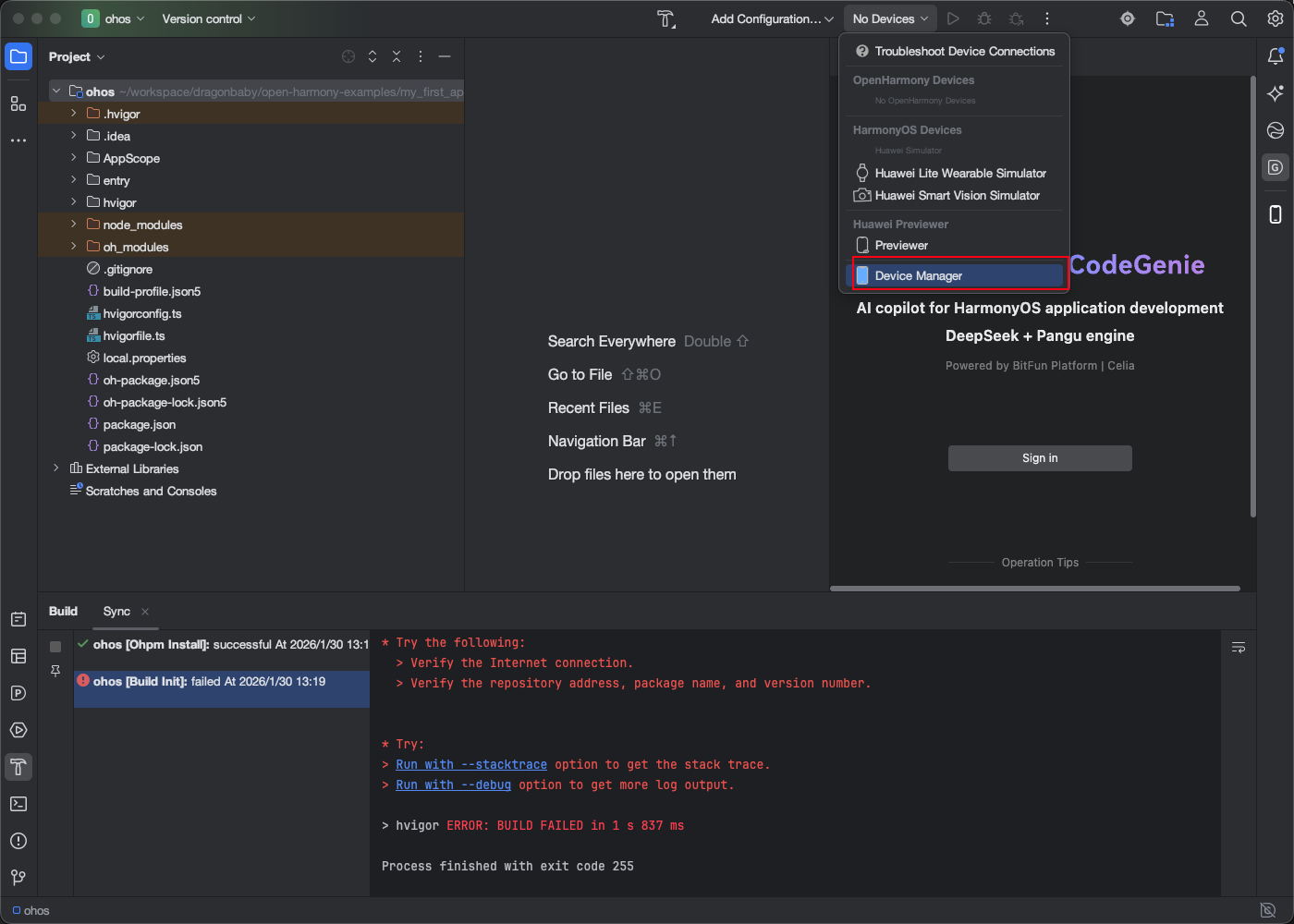Choose Huawei Lite Wearable Simulator
The image size is (1294, 924).
point(954,174)
